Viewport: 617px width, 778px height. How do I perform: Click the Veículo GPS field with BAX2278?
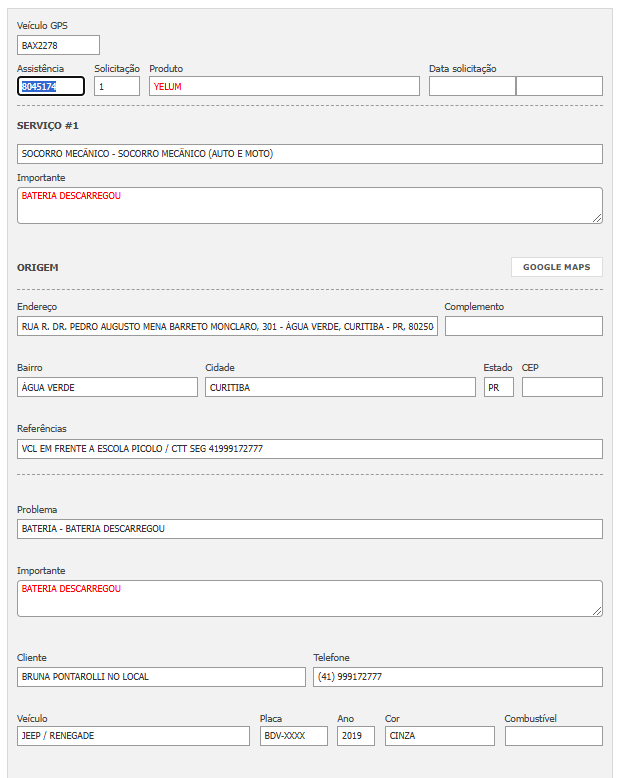[58, 45]
